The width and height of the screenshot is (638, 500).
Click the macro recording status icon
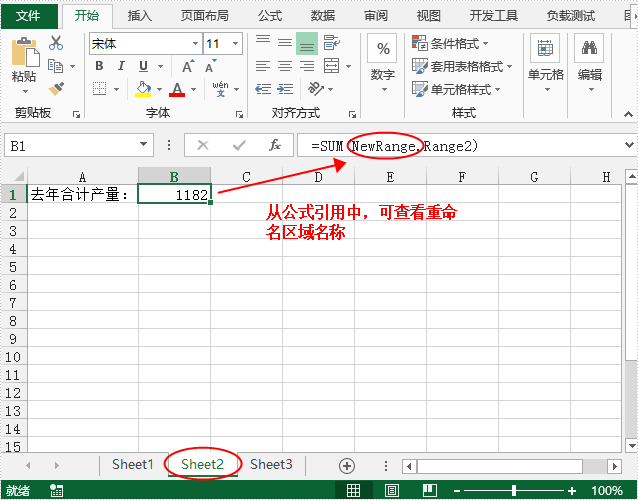[x=56, y=491]
